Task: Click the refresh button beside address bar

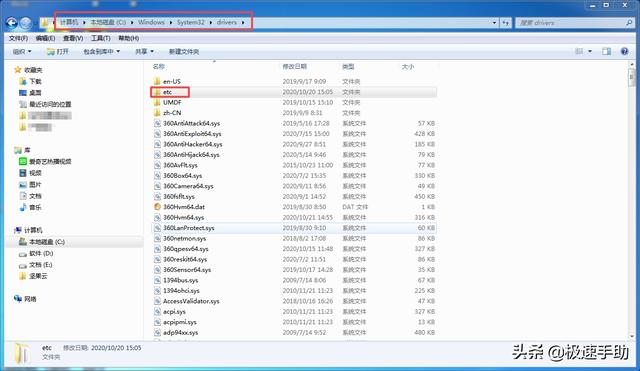Action: (x=506, y=23)
